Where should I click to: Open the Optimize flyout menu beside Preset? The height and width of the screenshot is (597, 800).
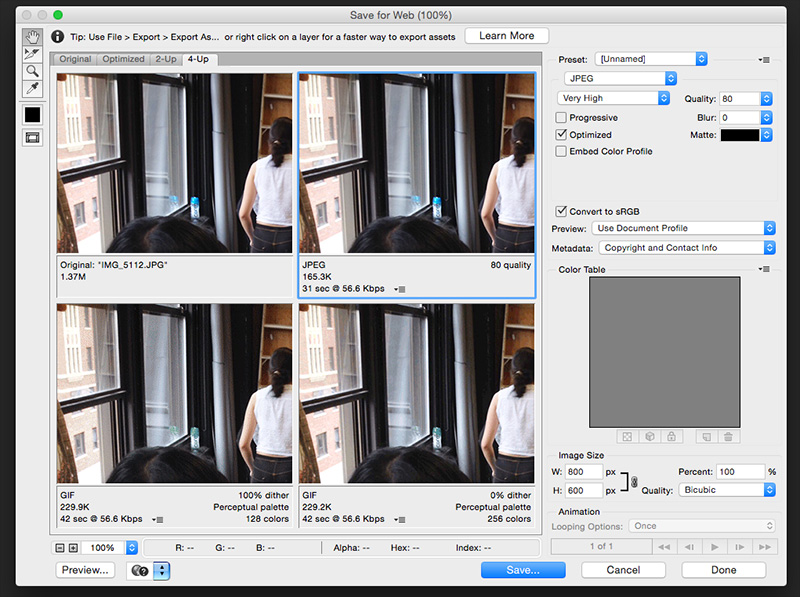point(765,60)
